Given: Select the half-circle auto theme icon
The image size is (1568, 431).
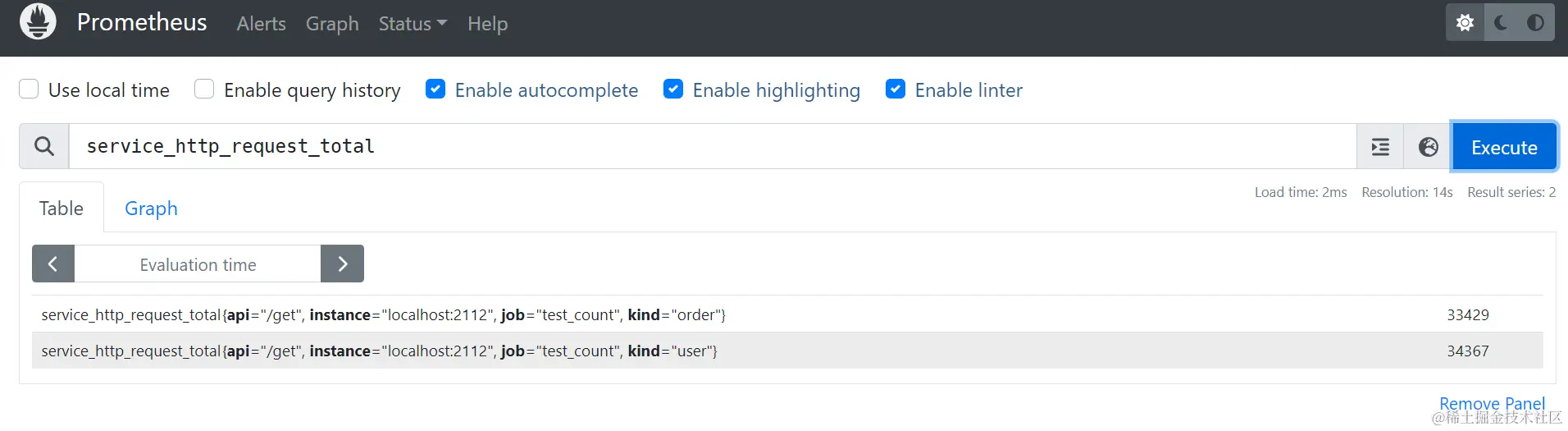Looking at the screenshot, I should [1535, 23].
